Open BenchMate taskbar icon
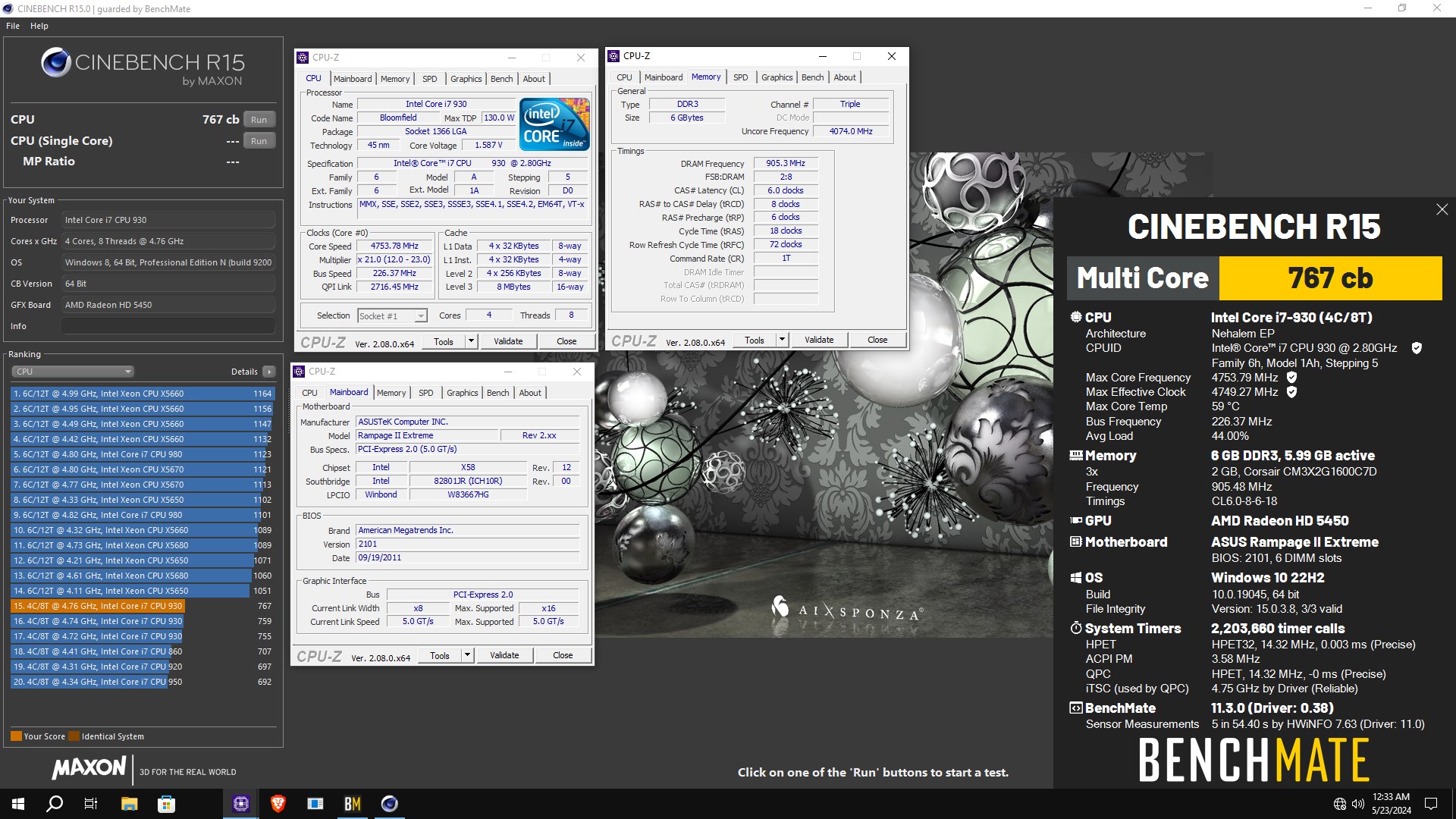This screenshot has width=1456, height=819. pos(353,804)
